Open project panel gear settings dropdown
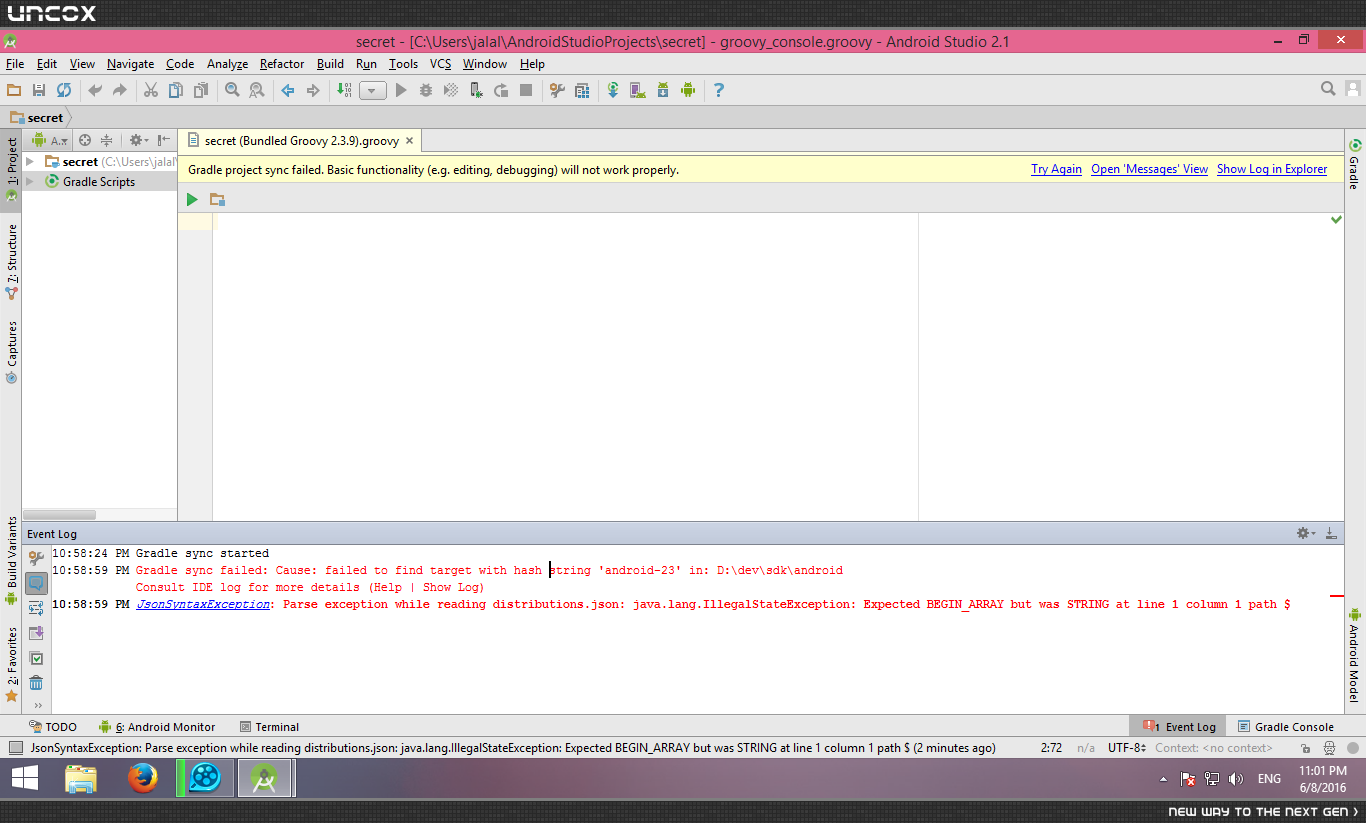This screenshot has width=1366, height=823. pos(138,141)
